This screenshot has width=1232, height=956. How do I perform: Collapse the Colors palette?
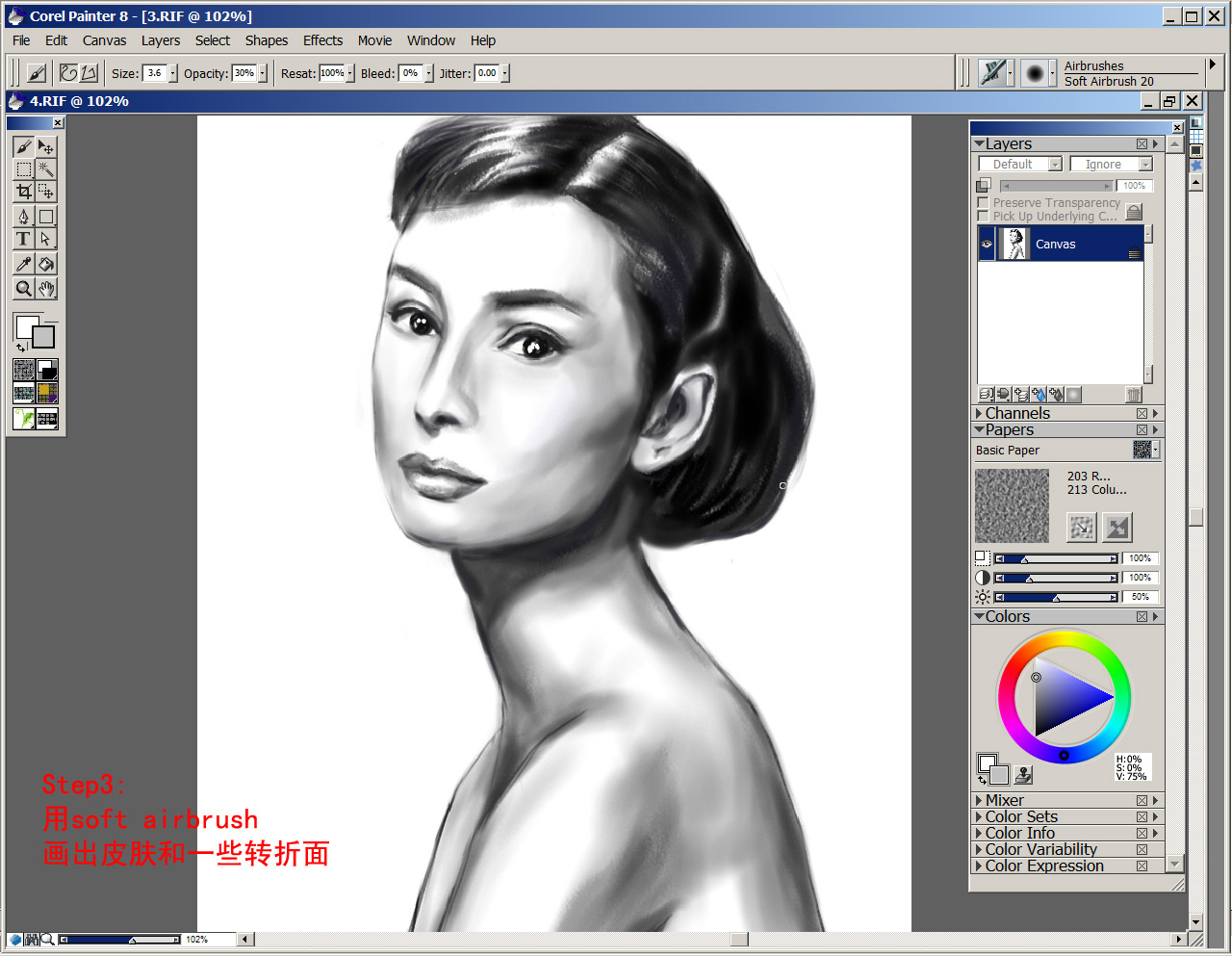pyautogui.click(x=979, y=617)
